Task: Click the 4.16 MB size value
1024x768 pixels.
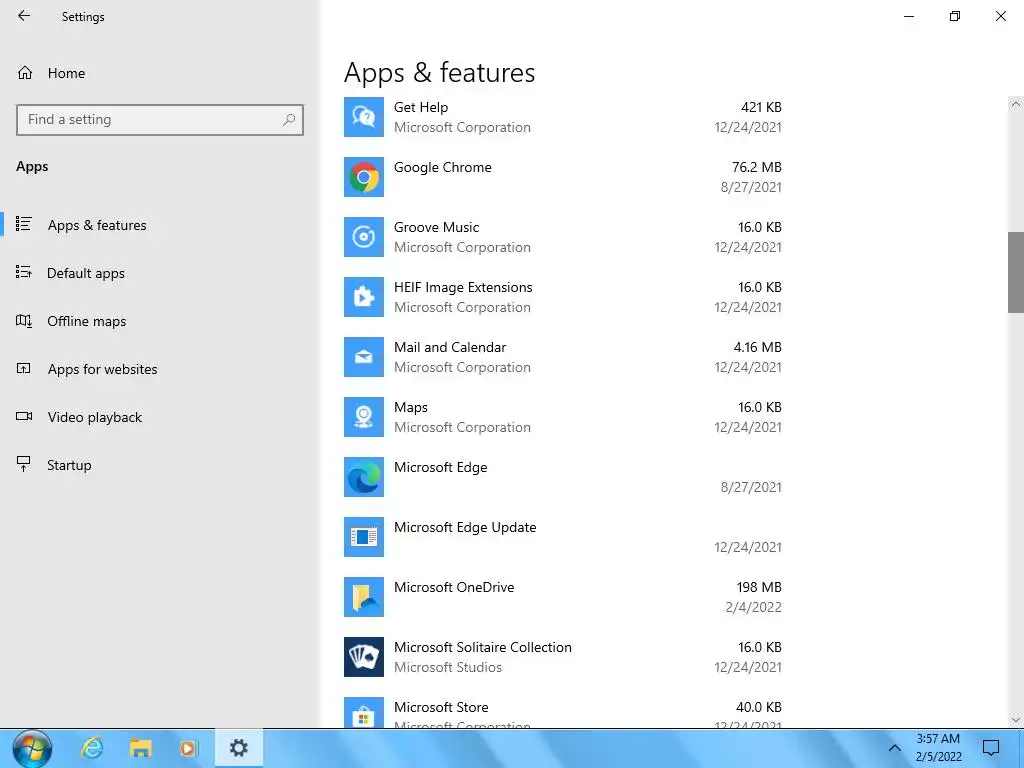Action: click(758, 347)
